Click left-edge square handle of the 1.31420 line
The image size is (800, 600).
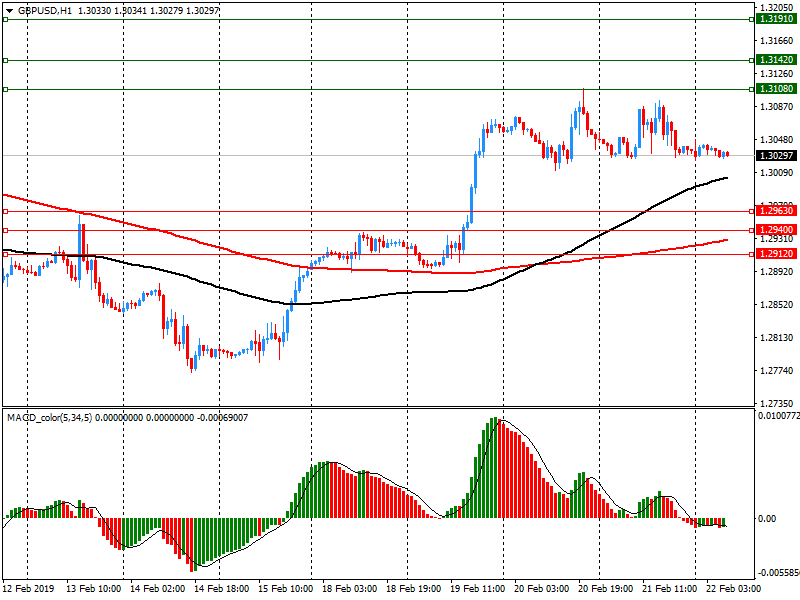click(5, 60)
